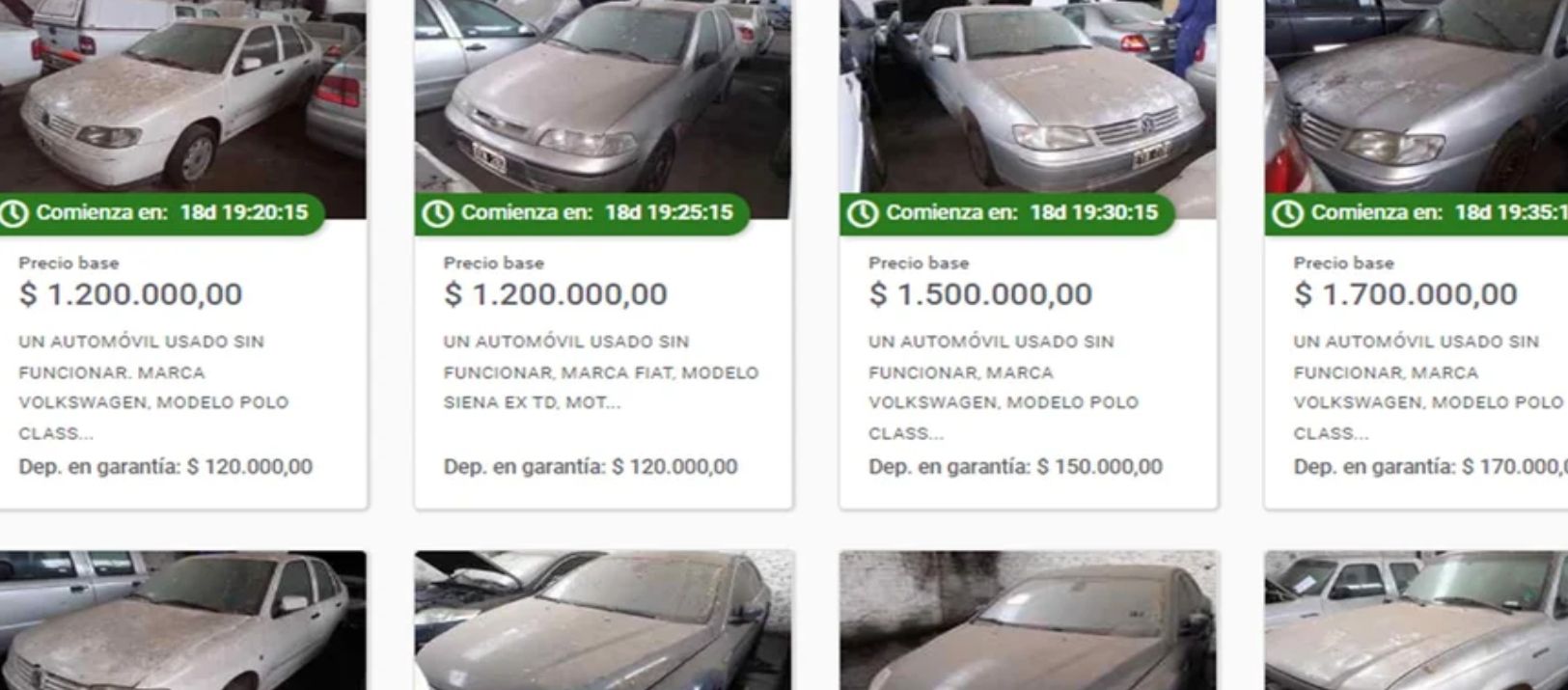Click clock icon on 18d 19:25:15 countdown
Image resolution: width=1568 pixels, height=690 pixels.
coord(438,212)
